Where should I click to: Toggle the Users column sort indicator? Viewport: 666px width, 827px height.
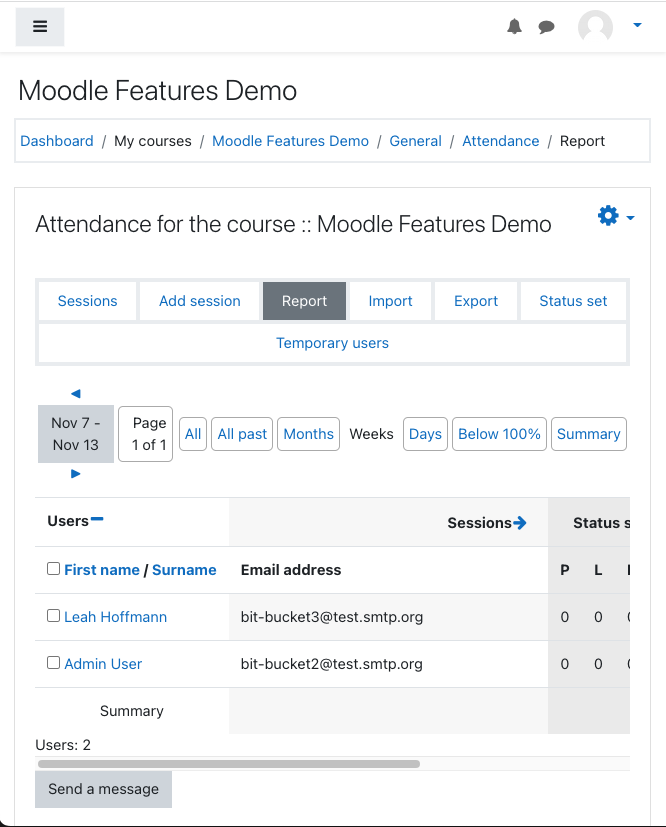click(x=98, y=520)
